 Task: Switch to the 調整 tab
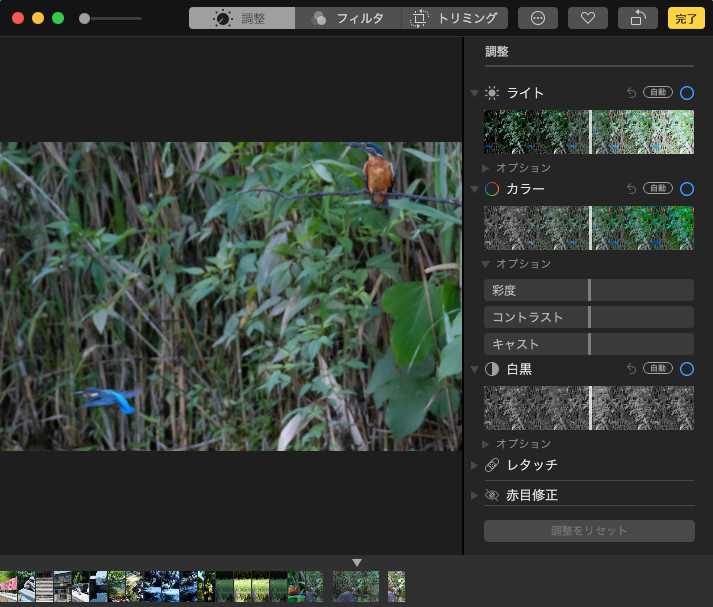point(242,18)
